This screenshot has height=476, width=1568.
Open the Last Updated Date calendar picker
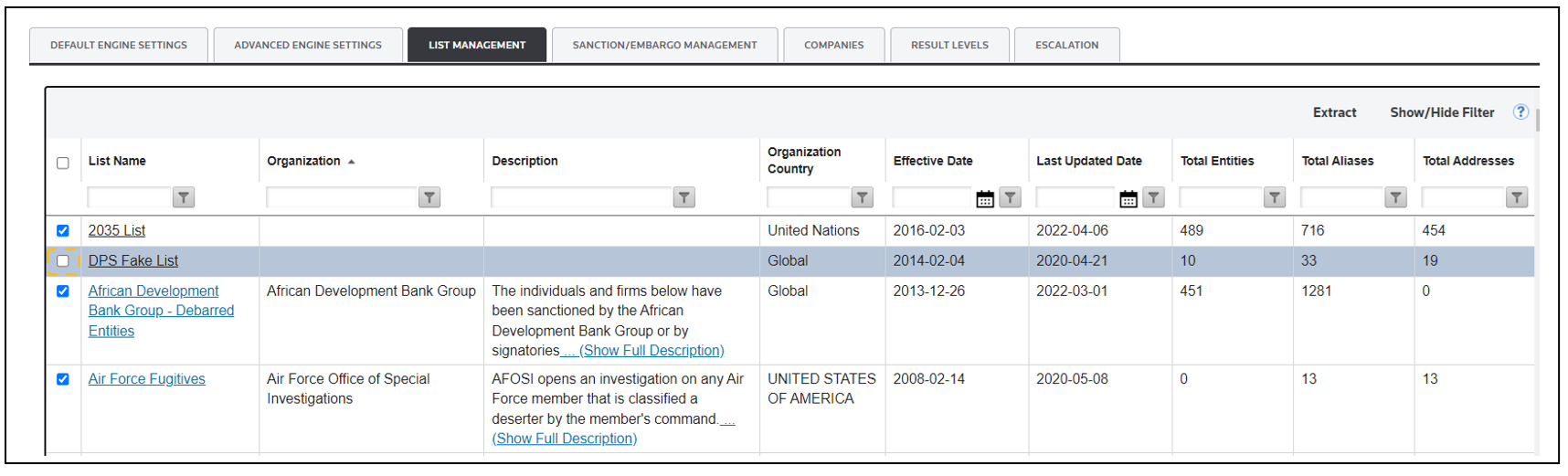pyautogui.click(x=1128, y=198)
